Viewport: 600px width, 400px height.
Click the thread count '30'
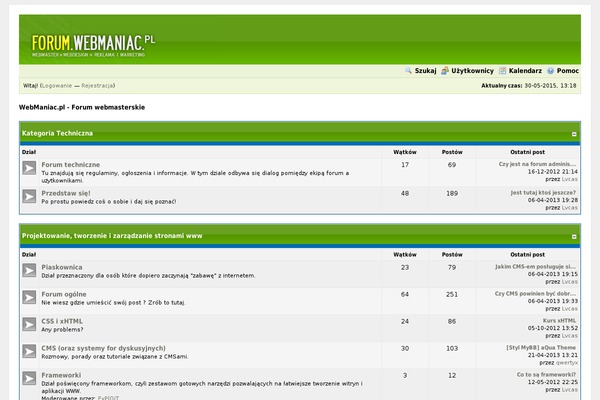click(x=405, y=348)
